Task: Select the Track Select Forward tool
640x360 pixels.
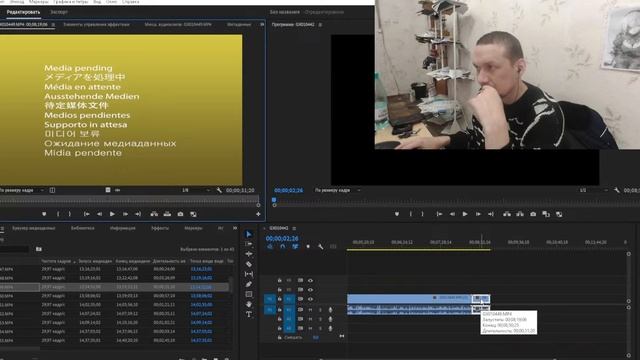Action: 249,244
